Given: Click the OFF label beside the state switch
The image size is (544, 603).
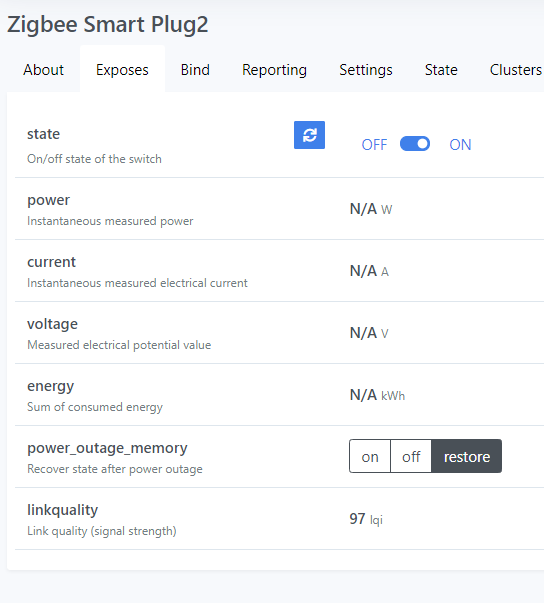Looking at the screenshot, I should tap(374, 145).
